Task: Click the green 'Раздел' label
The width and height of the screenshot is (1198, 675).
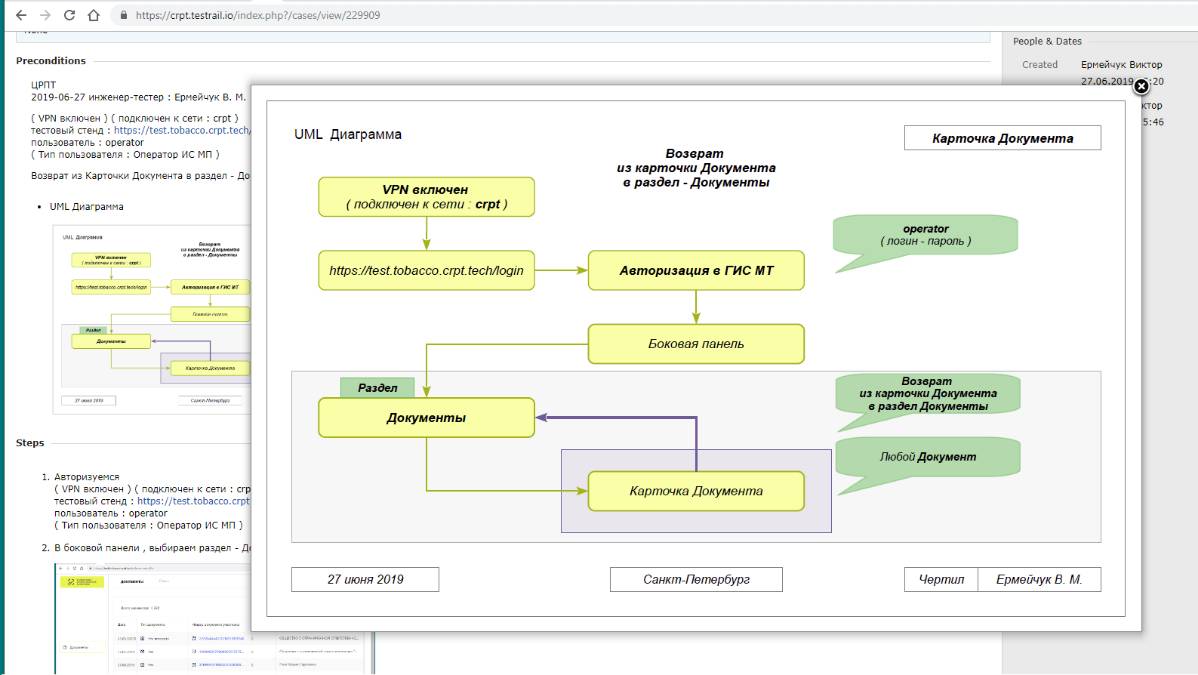Action: point(377,388)
